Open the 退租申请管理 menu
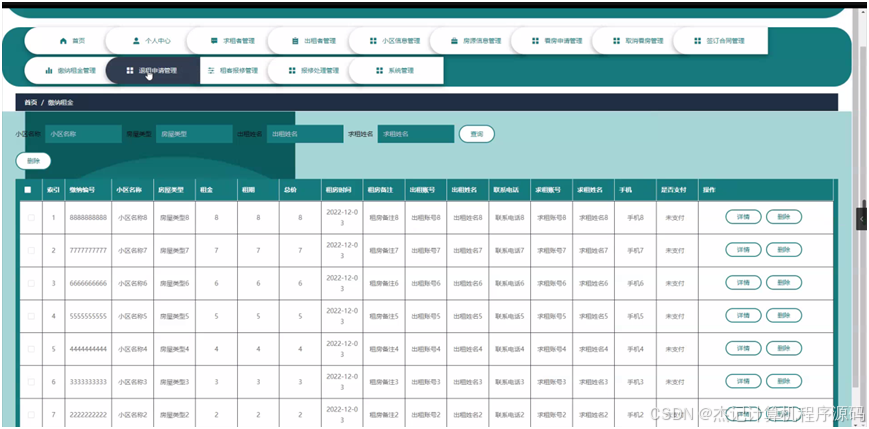This screenshot has width=869, height=429. click(151, 71)
